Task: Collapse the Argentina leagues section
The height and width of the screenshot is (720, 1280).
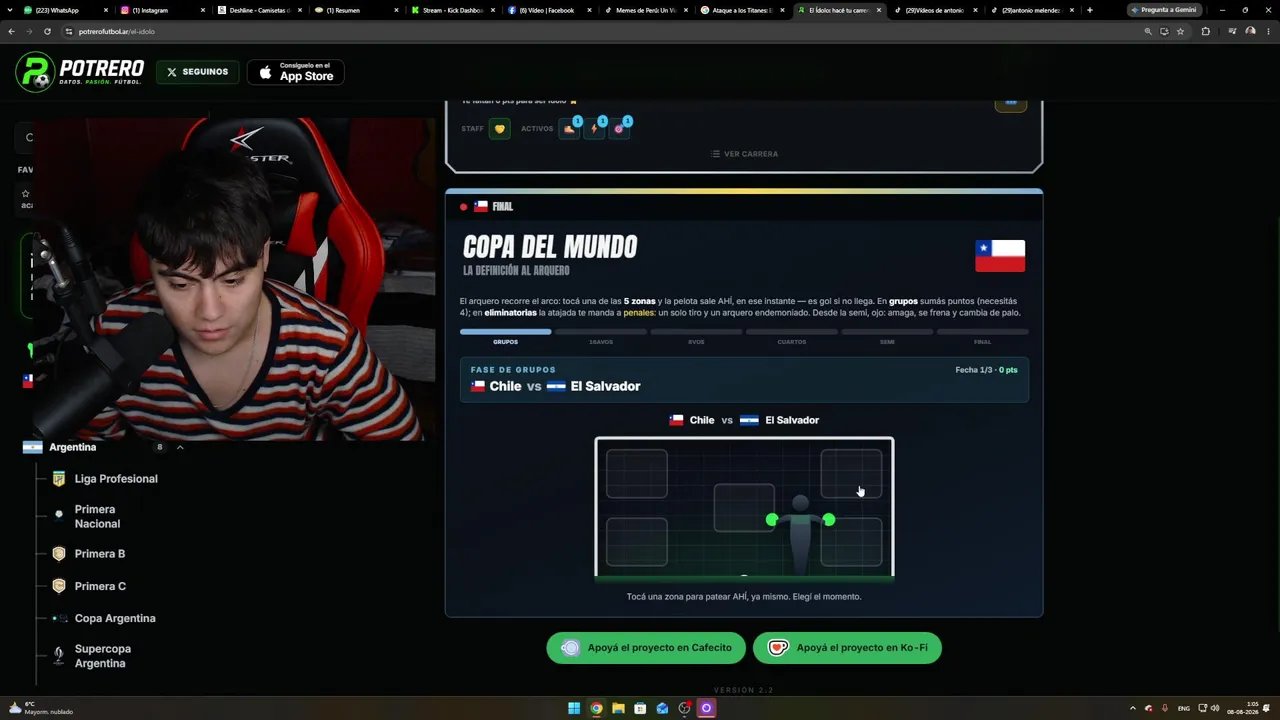Action: (180, 447)
